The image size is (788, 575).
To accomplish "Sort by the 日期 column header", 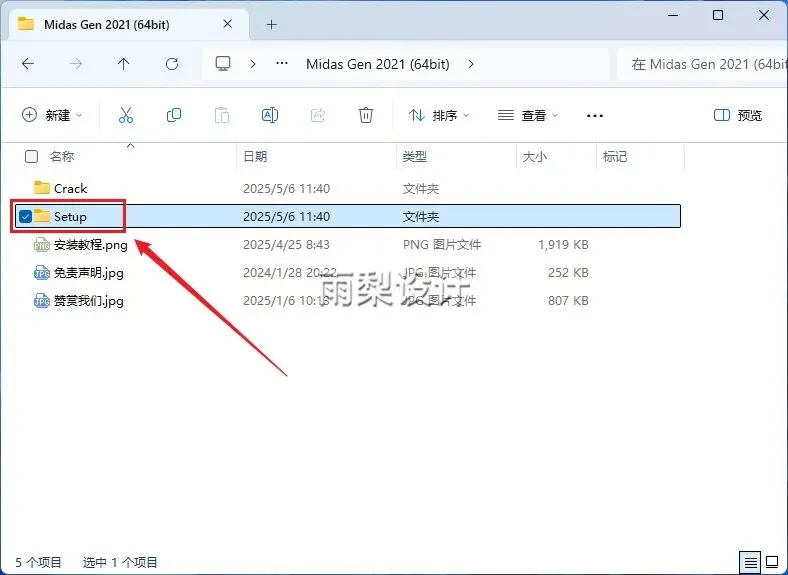I will point(255,157).
